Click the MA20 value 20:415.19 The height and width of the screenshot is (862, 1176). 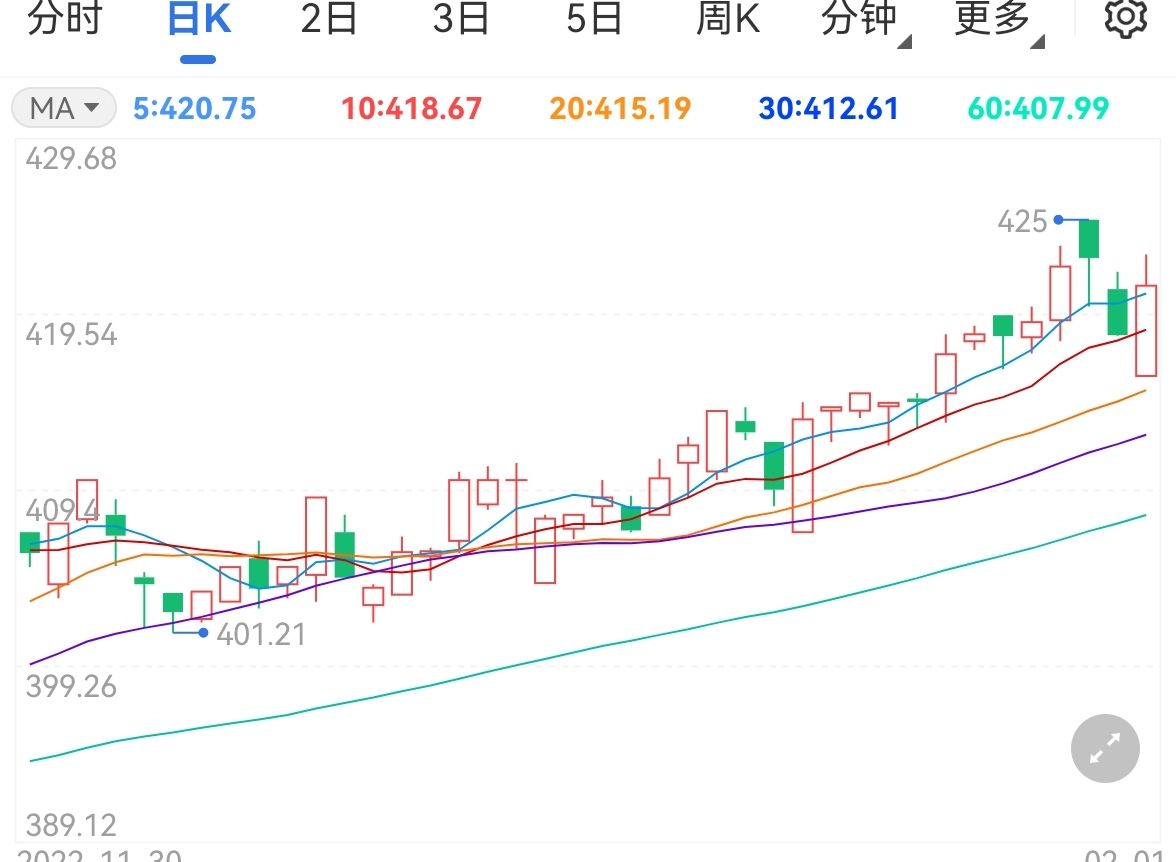[620, 109]
